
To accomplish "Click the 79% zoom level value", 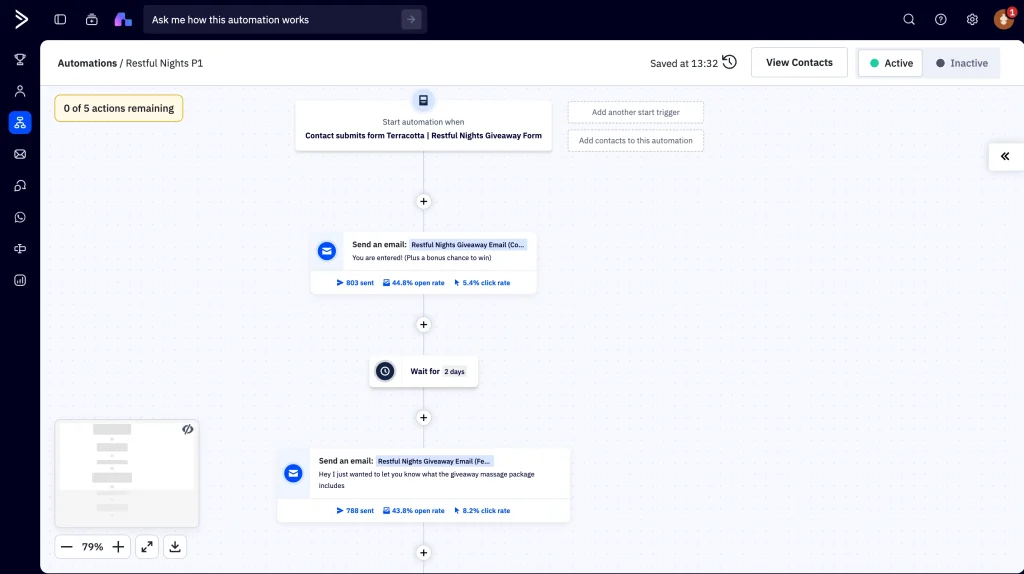I will pyautogui.click(x=92, y=547).
